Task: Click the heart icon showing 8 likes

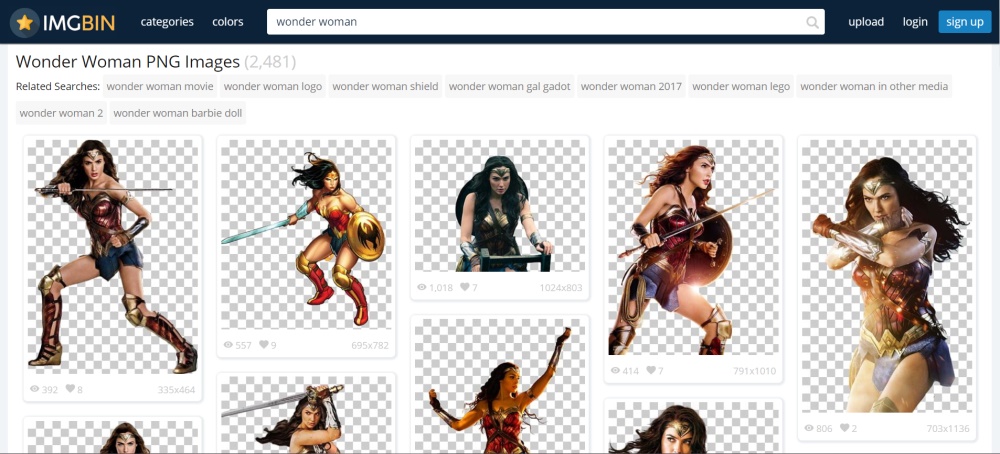Action: click(x=70, y=389)
